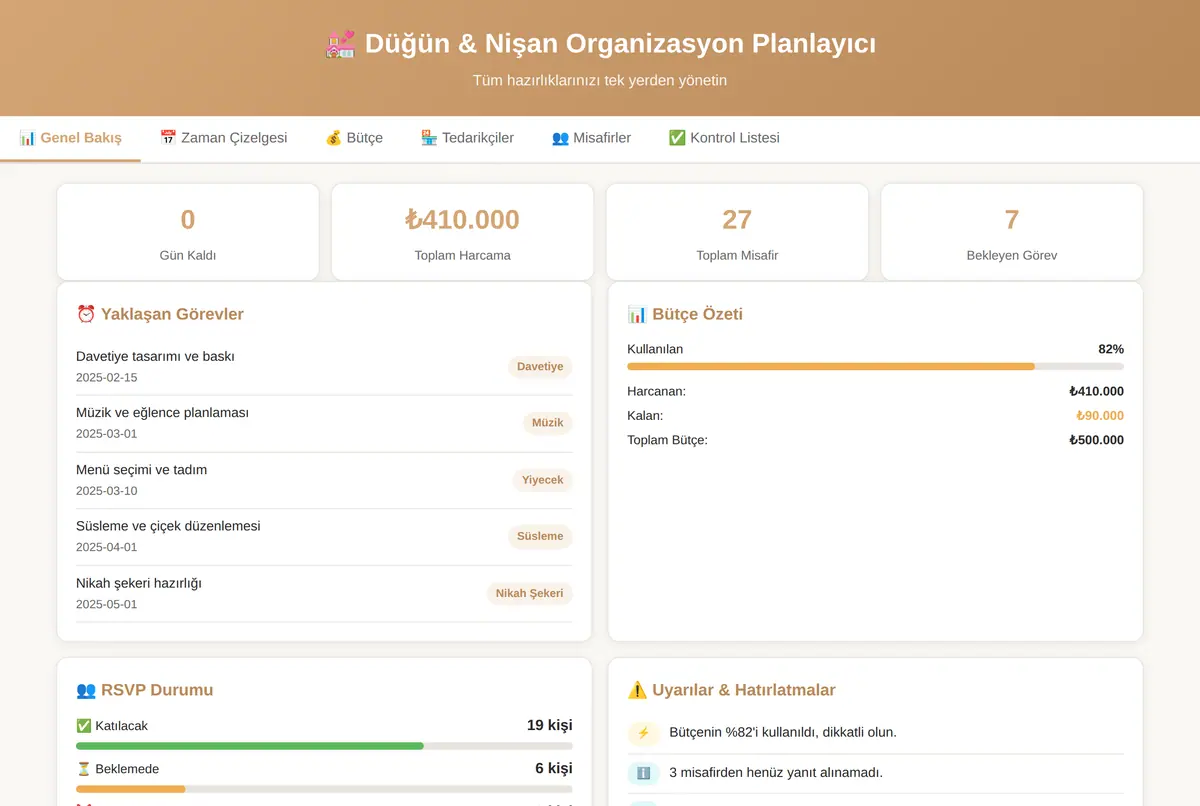The height and width of the screenshot is (806, 1200).
Task: Click the warning icon beside Uyarılar & Hatırlatmalar
Action: click(x=637, y=690)
